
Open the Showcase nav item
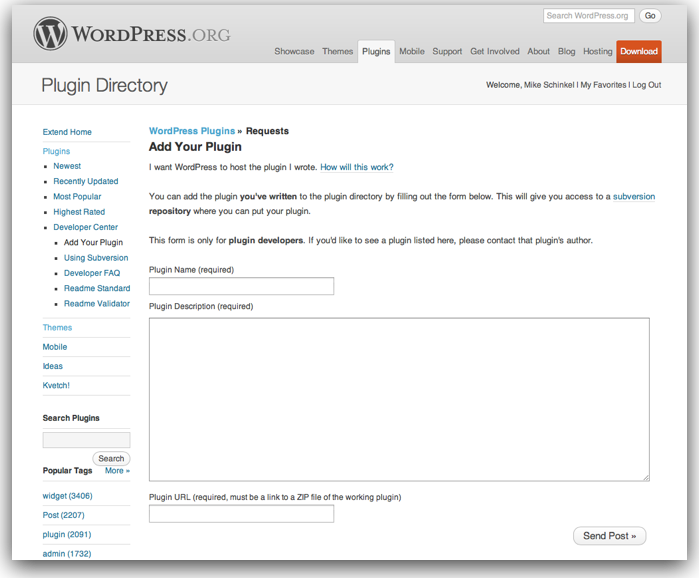click(x=294, y=51)
